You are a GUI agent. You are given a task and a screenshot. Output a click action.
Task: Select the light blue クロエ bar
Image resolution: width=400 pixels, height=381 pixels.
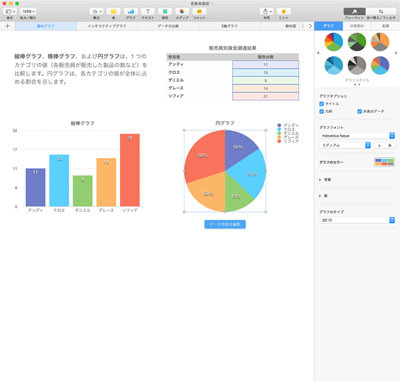(59, 180)
